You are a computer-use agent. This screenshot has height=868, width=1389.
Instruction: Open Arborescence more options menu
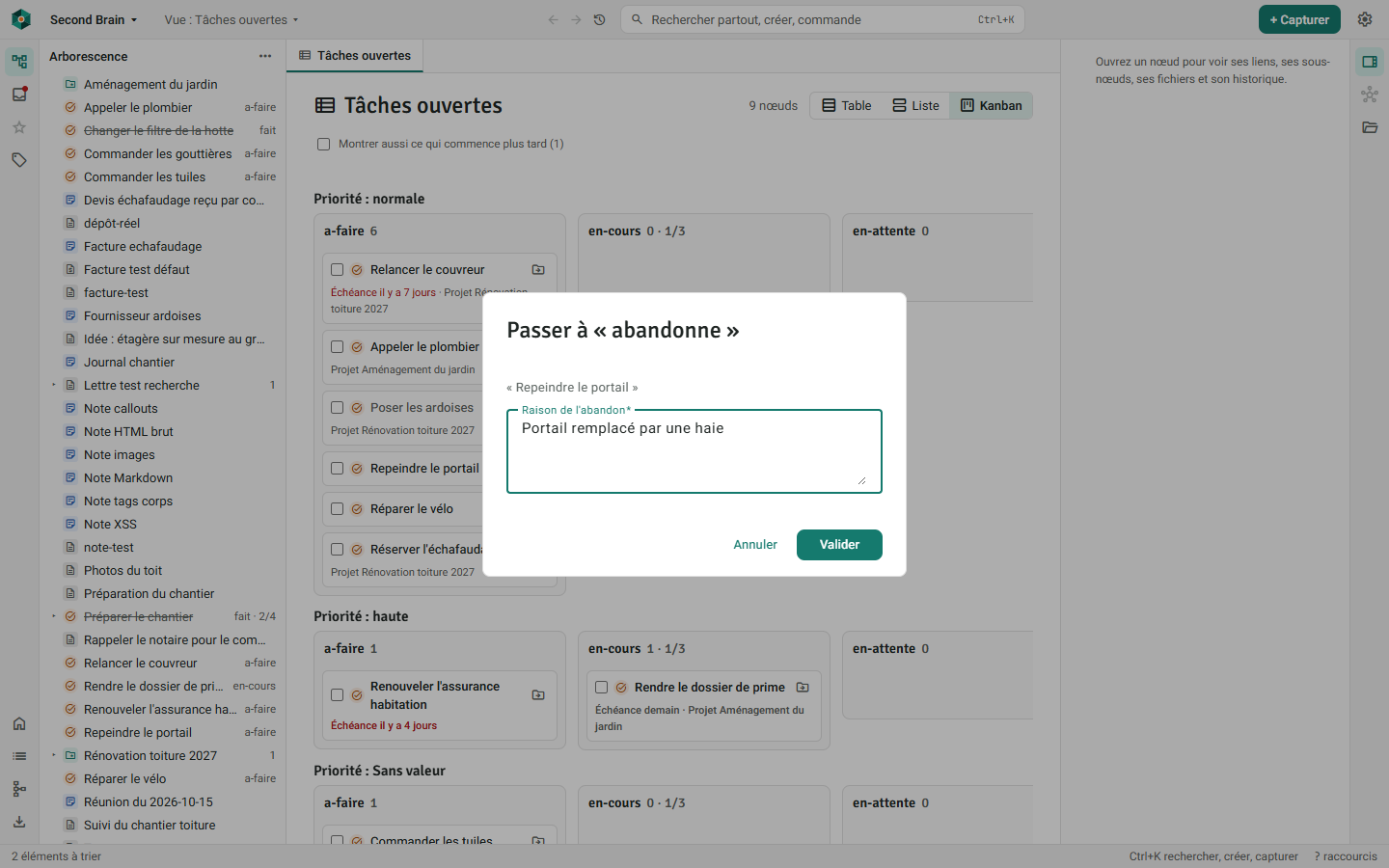(x=265, y=56)
